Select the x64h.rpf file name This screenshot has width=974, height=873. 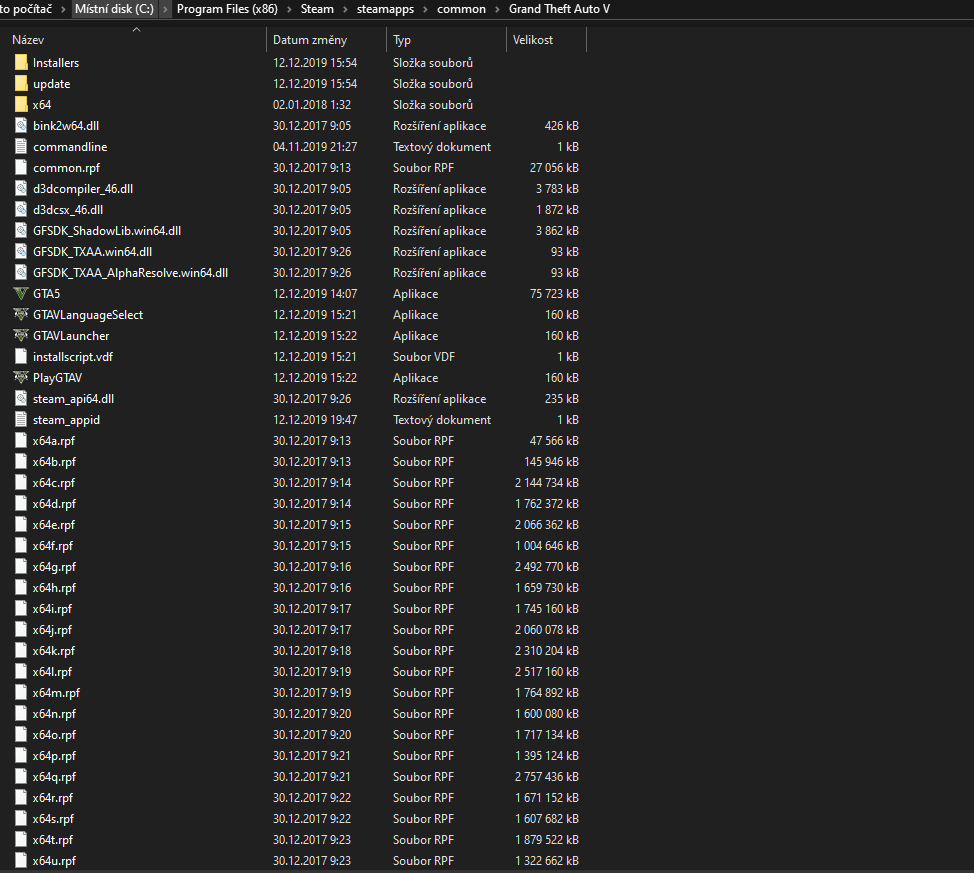coord(55,588)
